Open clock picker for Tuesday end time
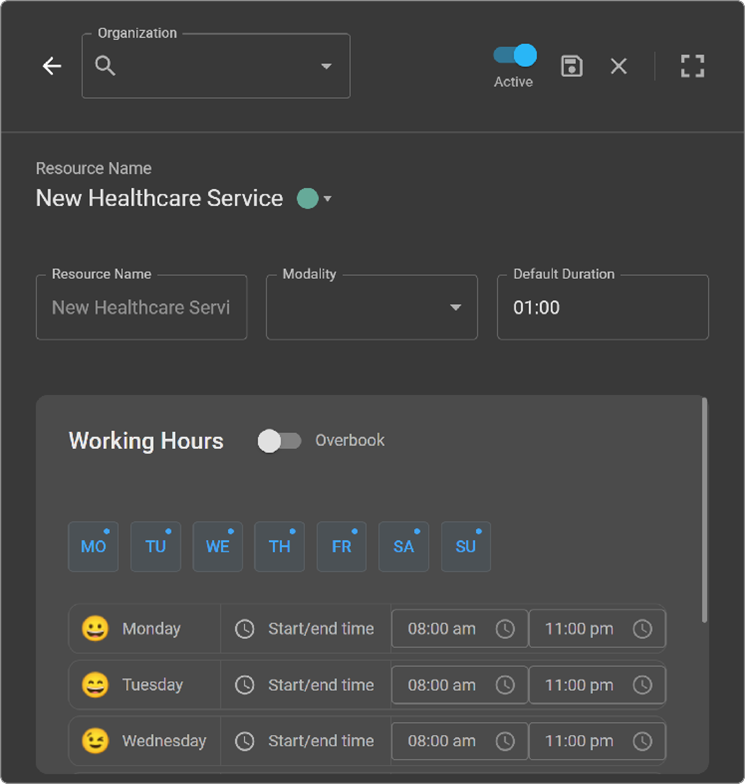Image resolution: width=745 pixels, height=784 pixels. [642, 685]
